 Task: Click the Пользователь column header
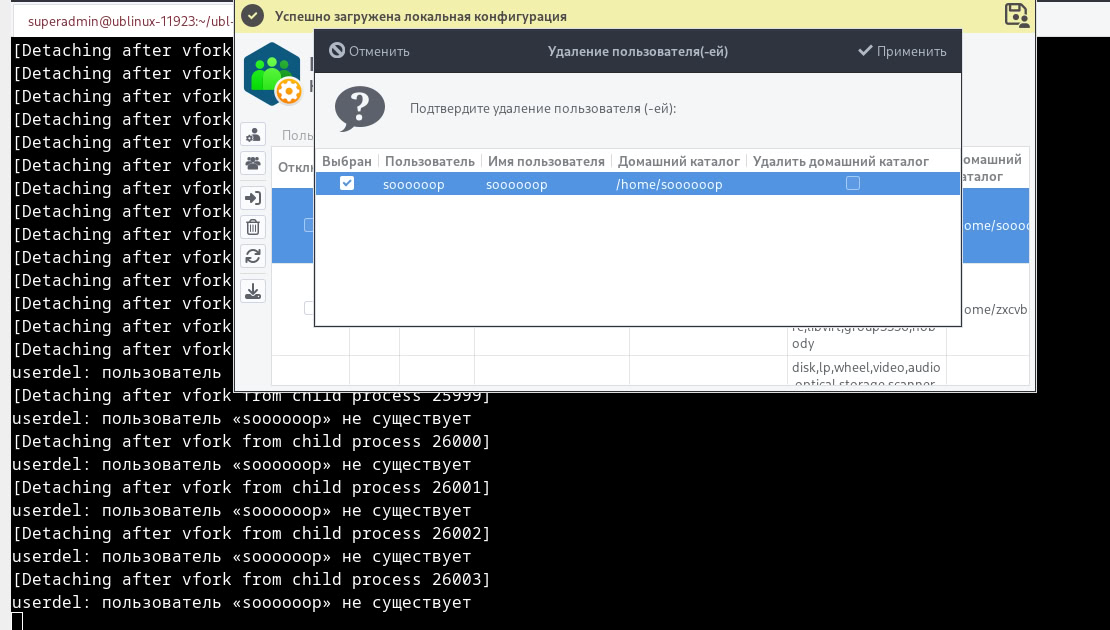pos(430,161)
